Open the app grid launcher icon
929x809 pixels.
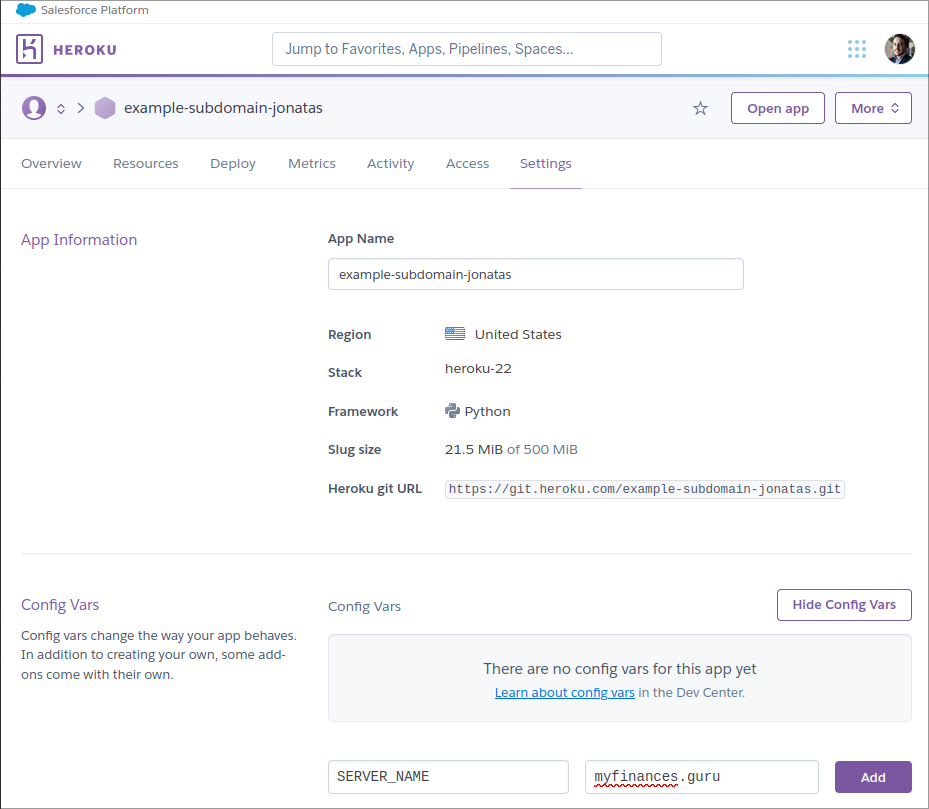coord(857,49)
